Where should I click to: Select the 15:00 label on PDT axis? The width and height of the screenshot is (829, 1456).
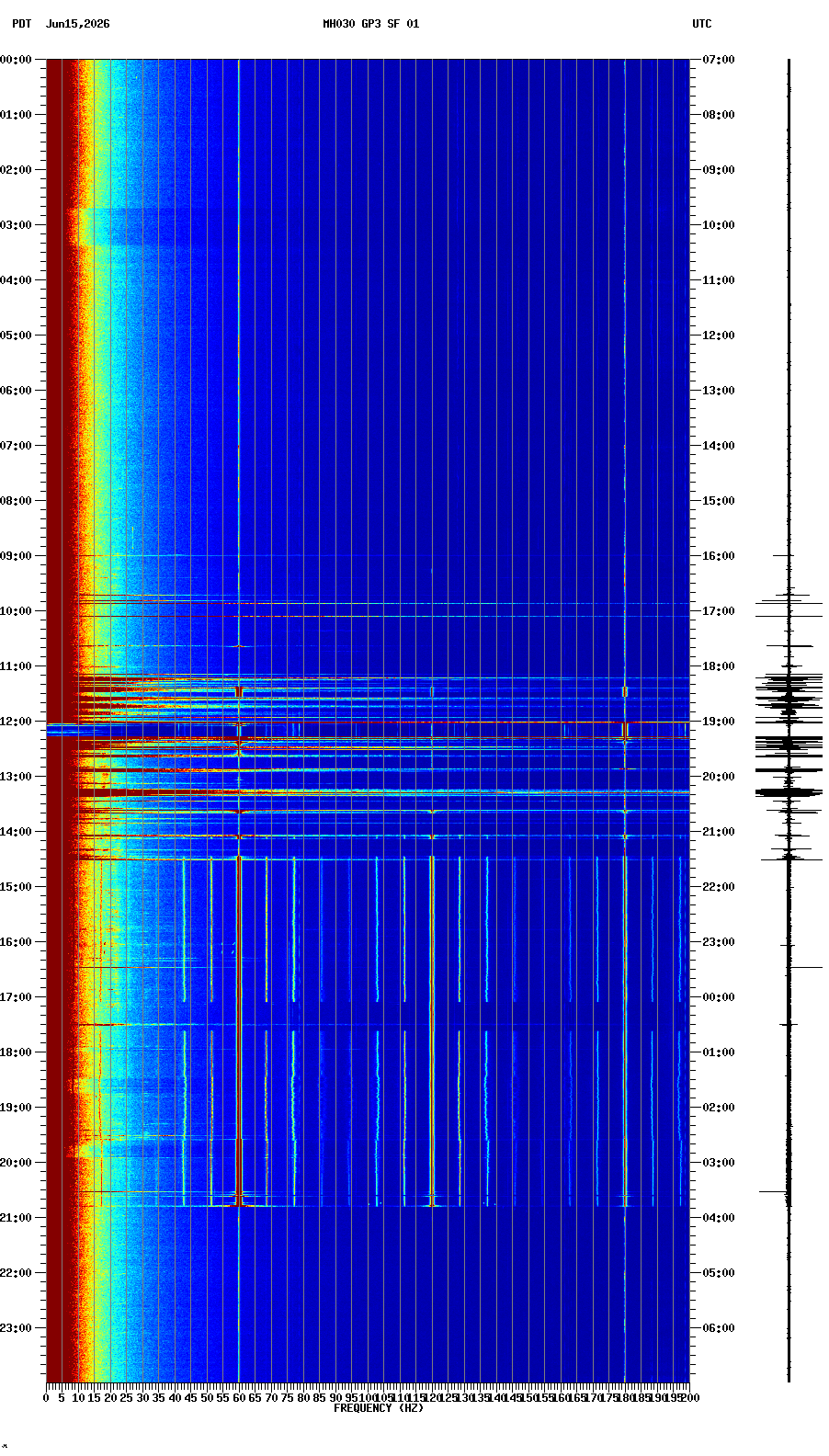pos(16,887)
